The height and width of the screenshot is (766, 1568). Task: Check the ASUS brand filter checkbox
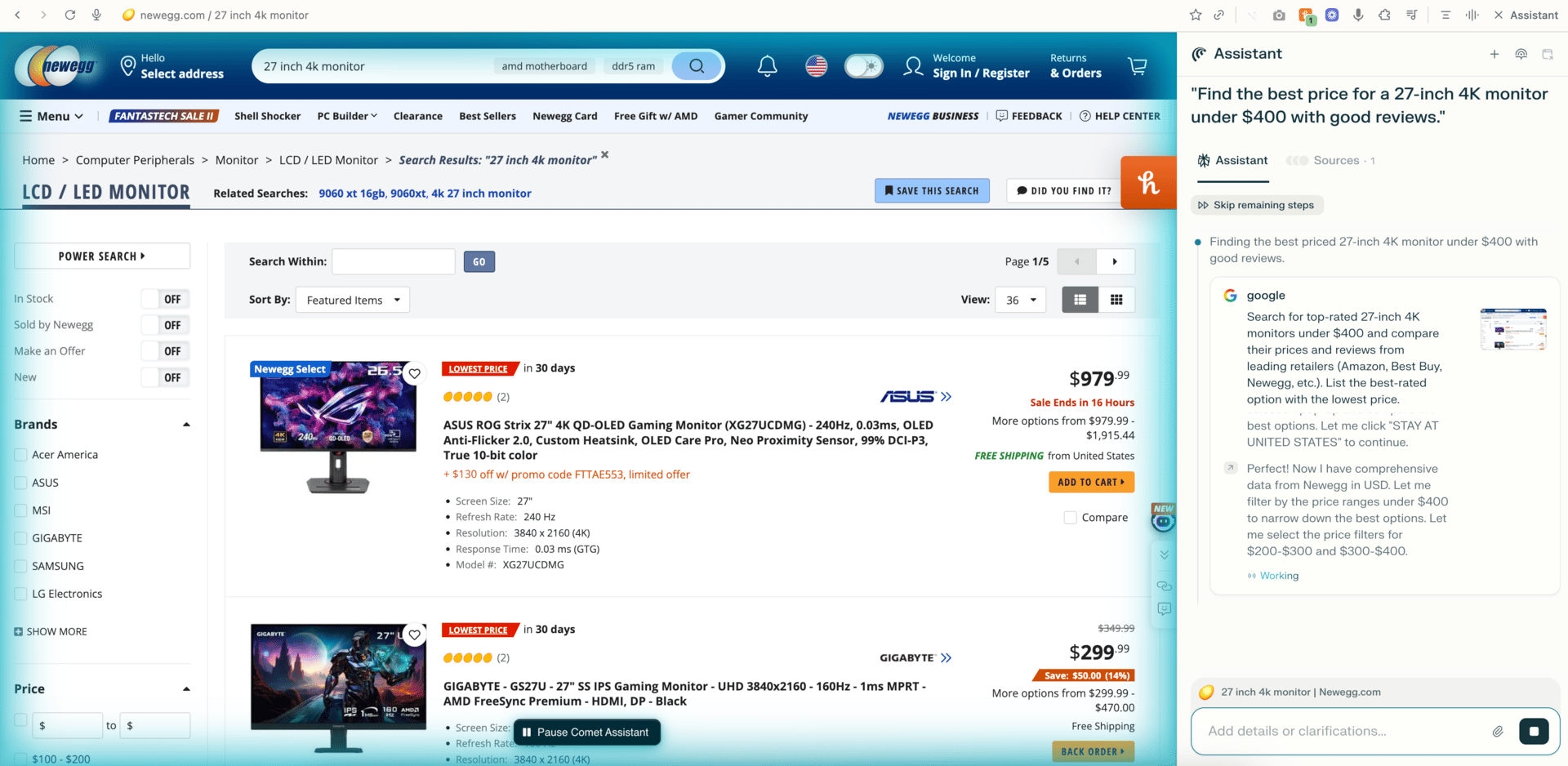[x=21, y=483]
